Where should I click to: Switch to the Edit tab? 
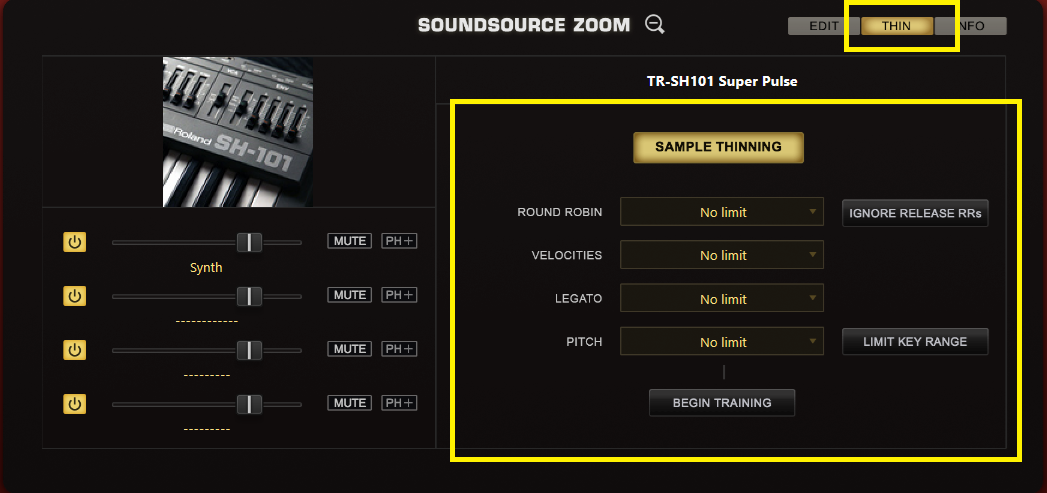click(x=823, y=26)
